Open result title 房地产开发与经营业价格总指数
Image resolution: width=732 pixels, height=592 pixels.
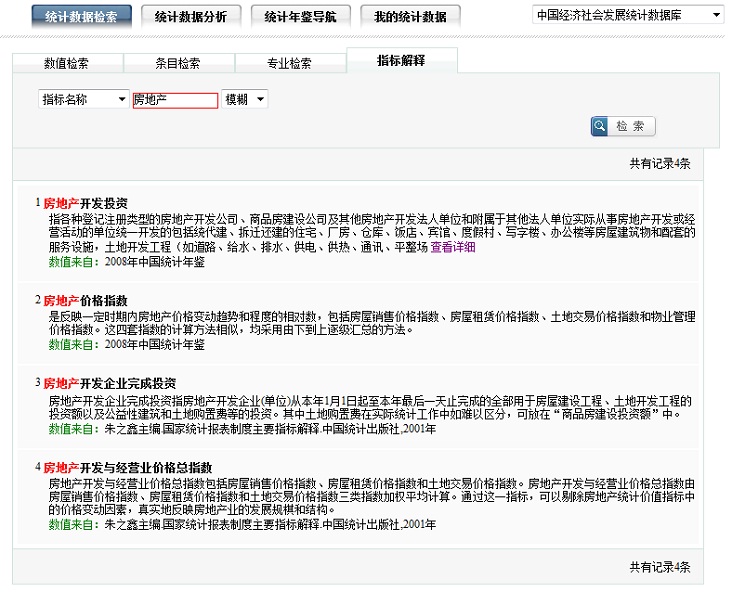coord(127,467)
